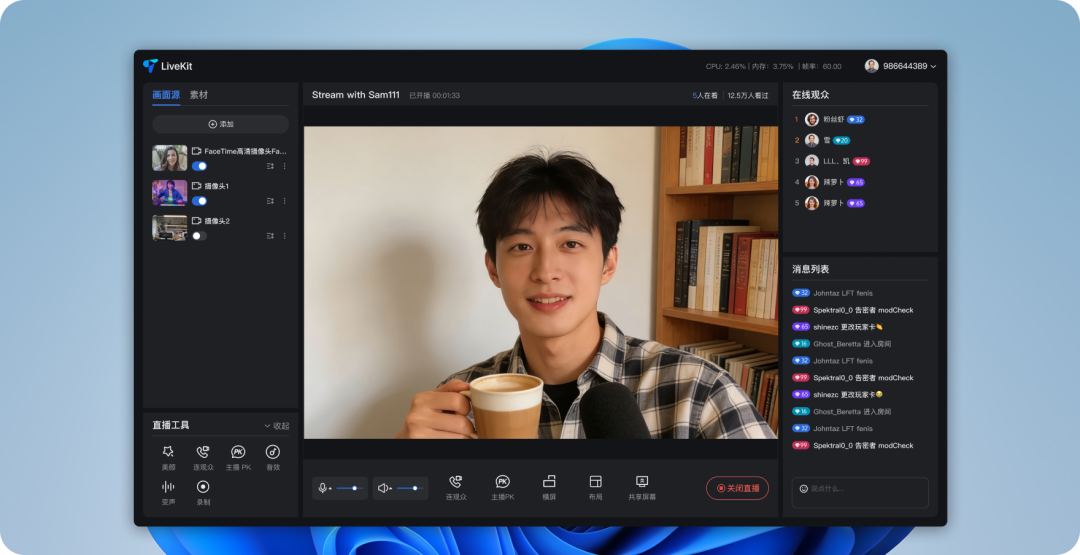Open the emoji picker in chat input
1080x555 pixels.
pyautogui.click(x=803, y=489)
